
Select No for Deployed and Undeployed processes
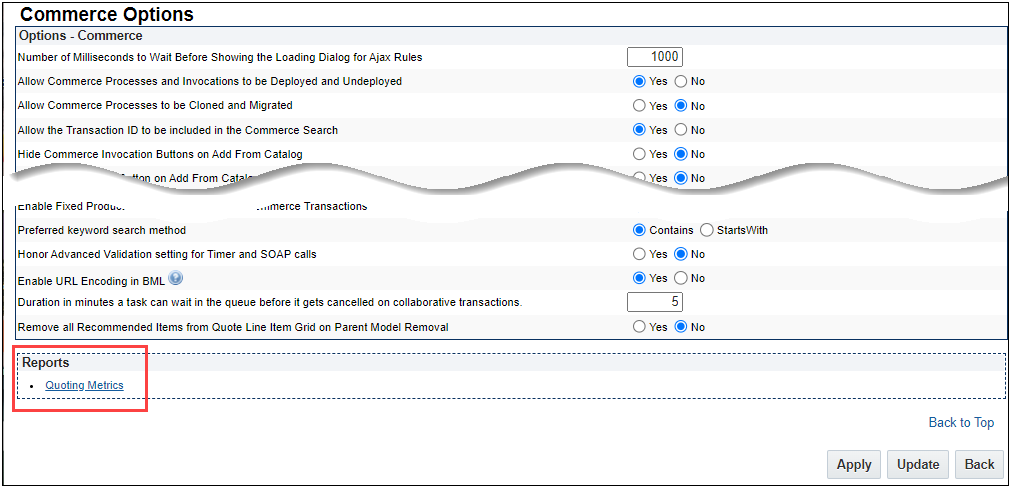point(680,82)
